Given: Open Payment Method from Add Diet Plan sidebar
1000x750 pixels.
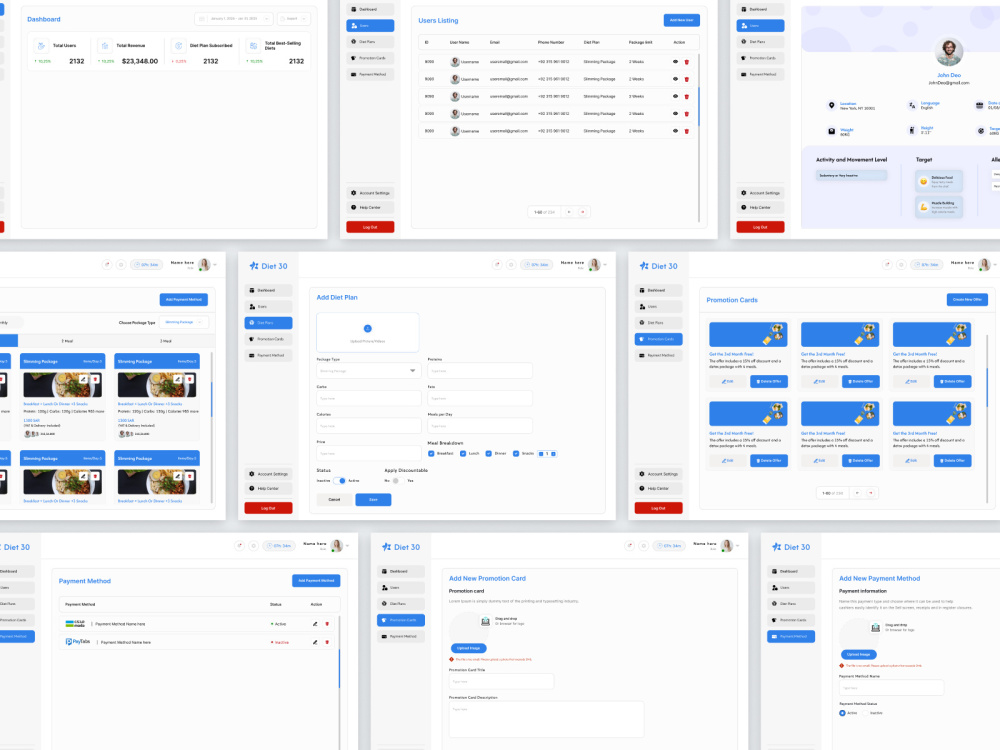Looking at the screenshot, I should [268, 355].
